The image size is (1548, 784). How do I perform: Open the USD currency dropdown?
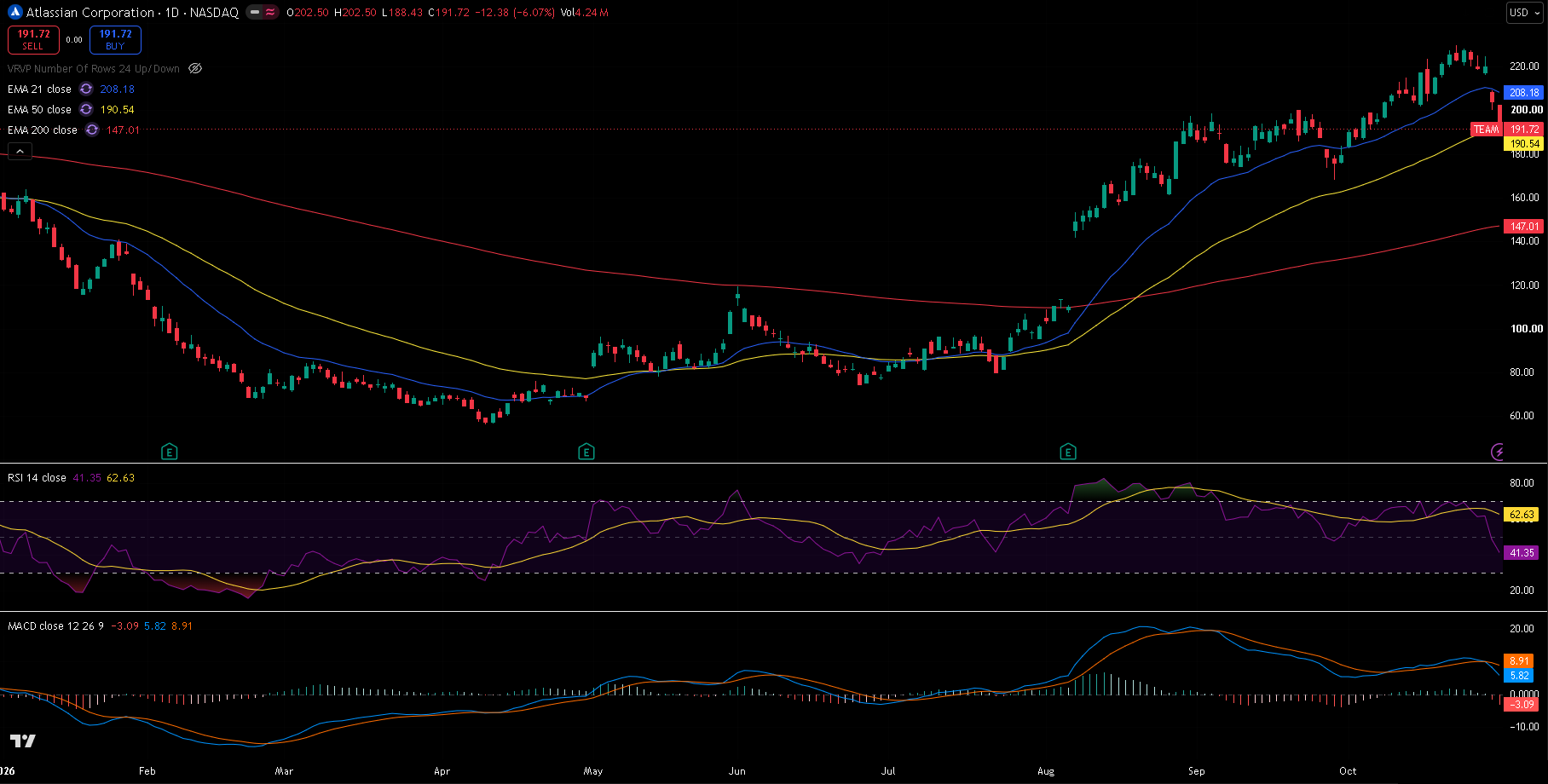pyautogui.click(x=1525, y=13)
